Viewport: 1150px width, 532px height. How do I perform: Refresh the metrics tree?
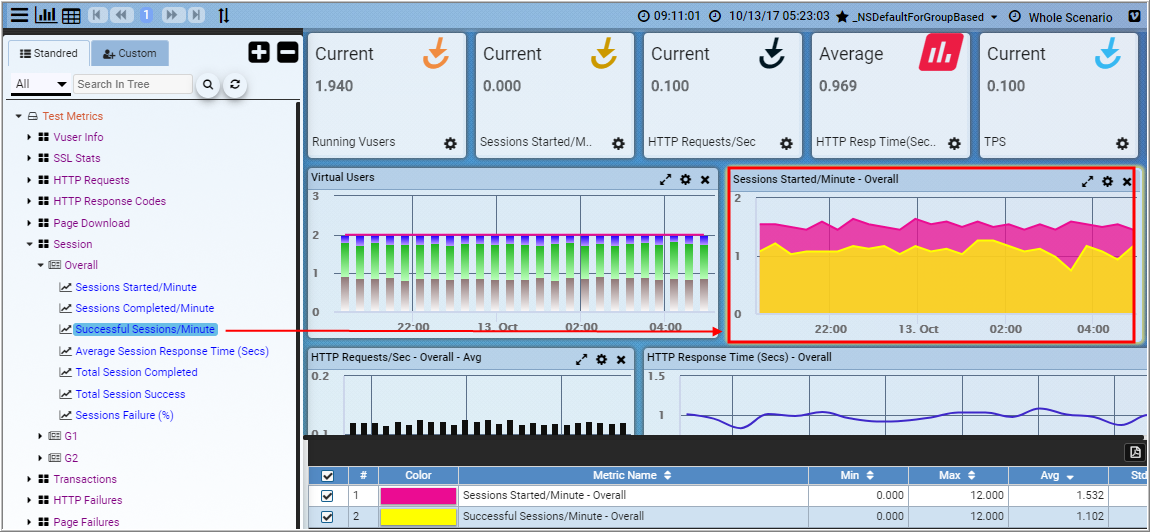(235, 85)
